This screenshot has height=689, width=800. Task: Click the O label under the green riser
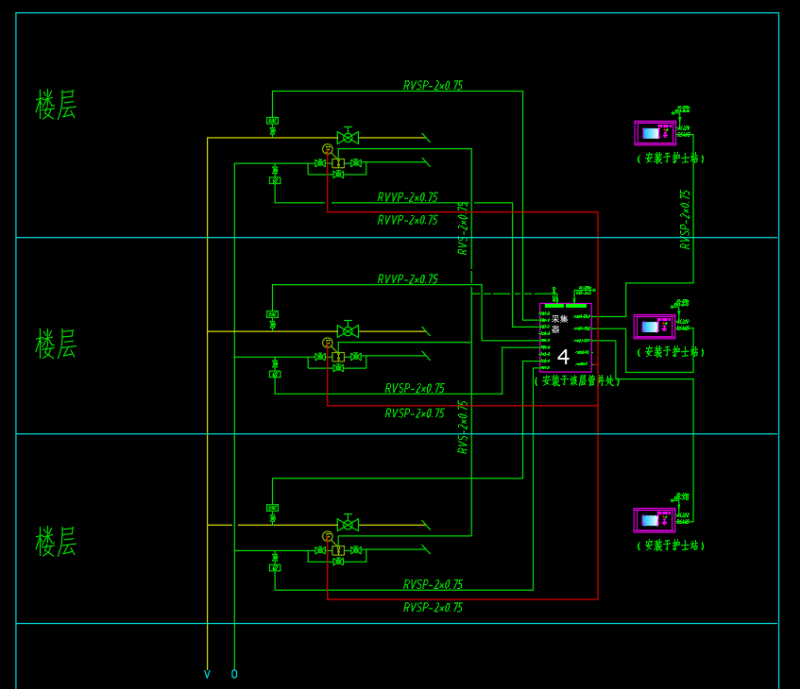[234, 674]
